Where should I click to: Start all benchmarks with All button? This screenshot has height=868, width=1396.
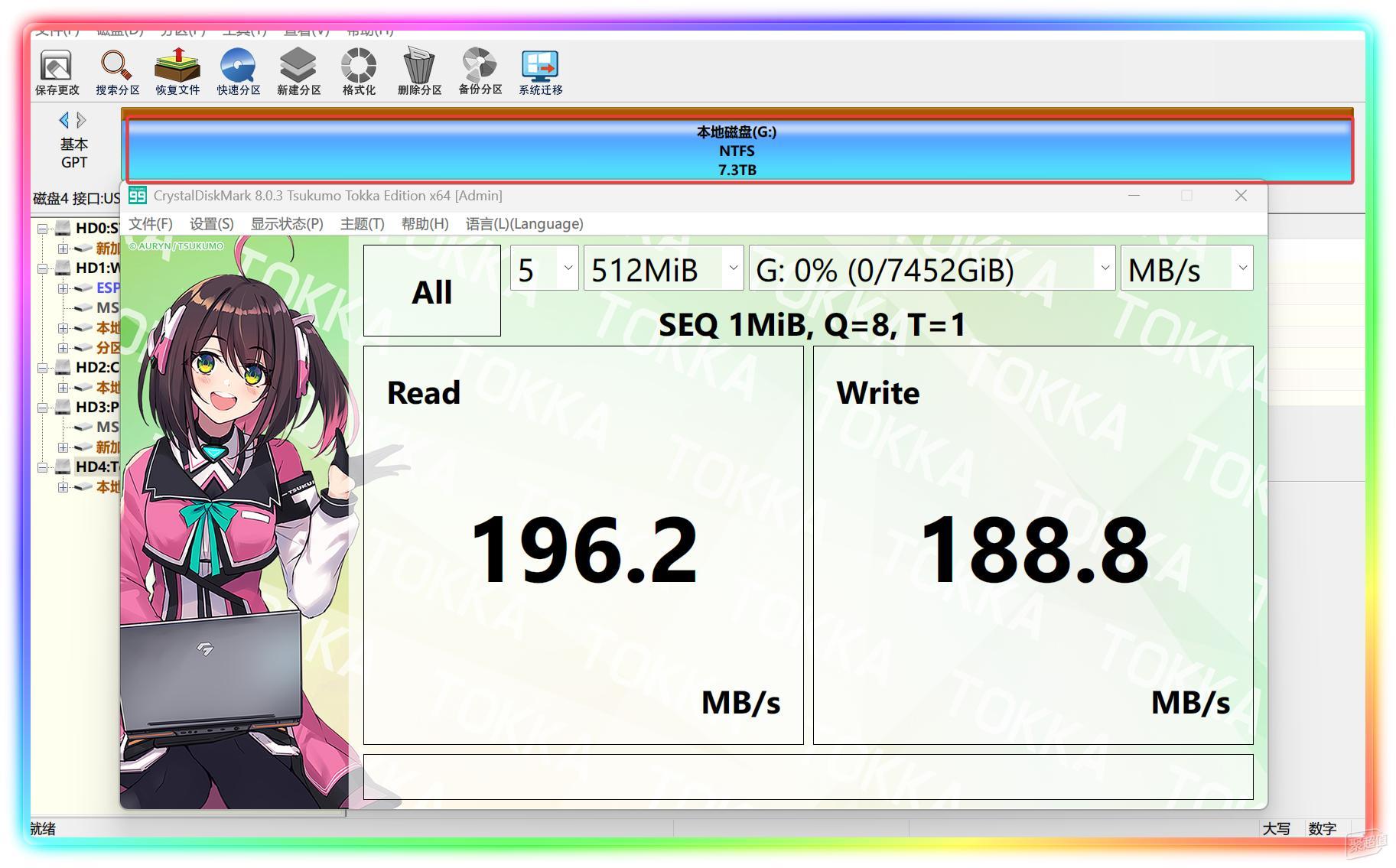coord(432,291)
